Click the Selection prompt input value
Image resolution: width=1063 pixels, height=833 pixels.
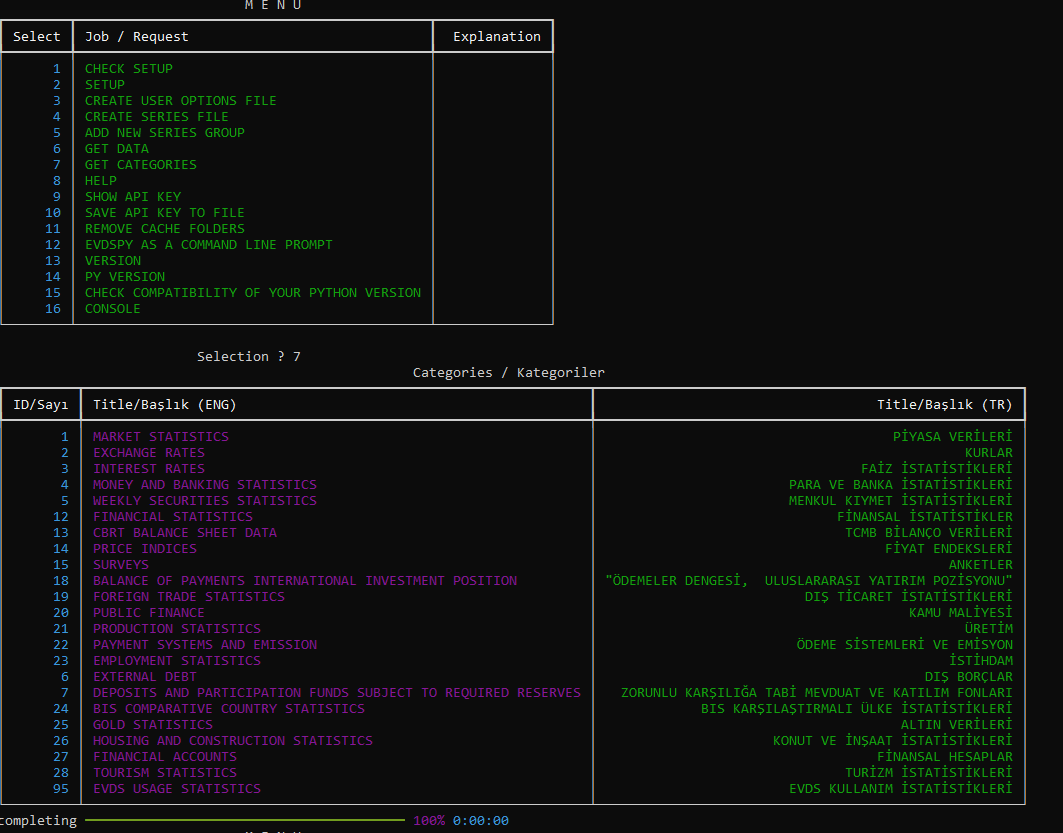tap(296, 357)
